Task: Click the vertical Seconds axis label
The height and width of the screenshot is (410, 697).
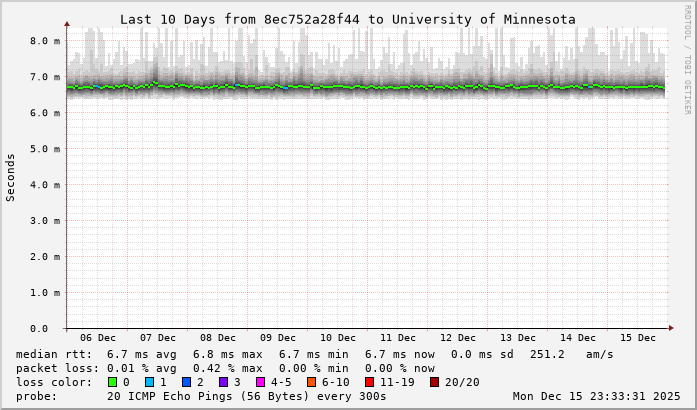Action: pyautogui.click(x=11, y=178)
